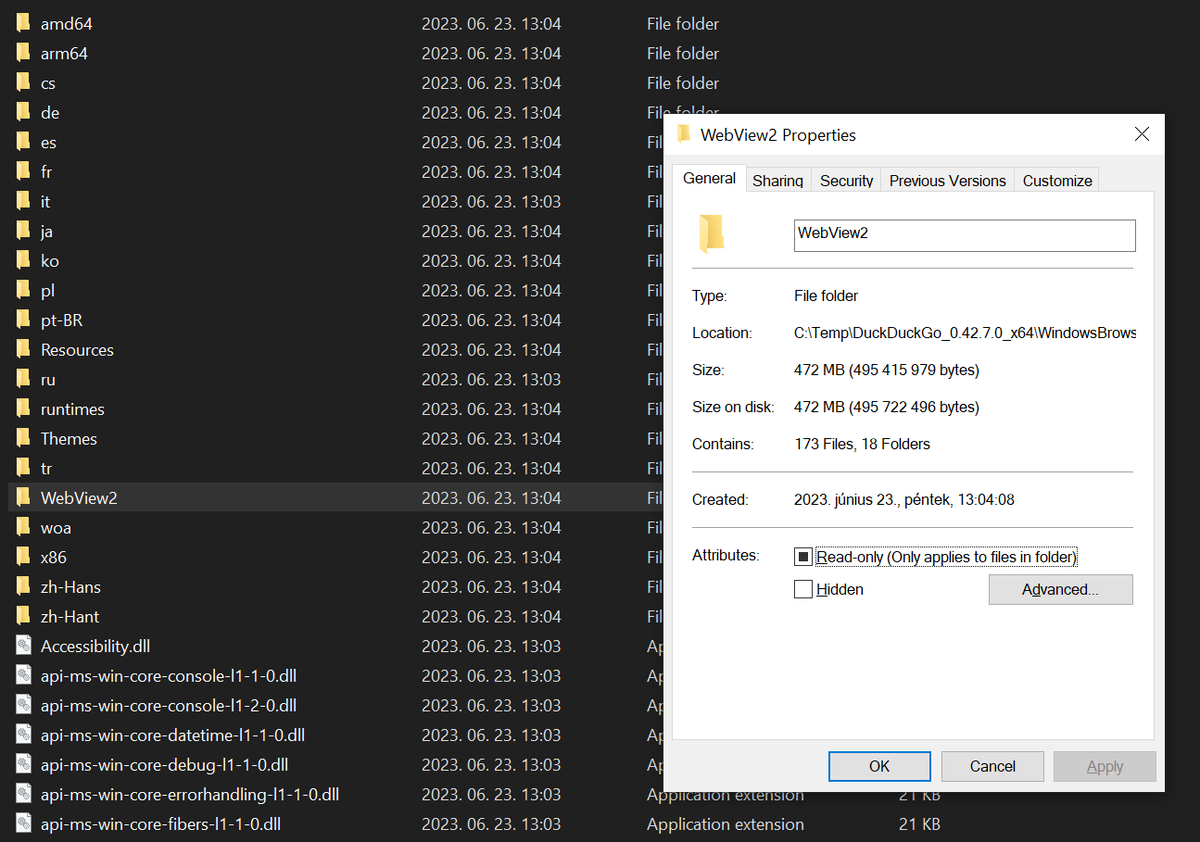The image size is (1200, 842).
Task: Click the File folder type value in the dialog
Action: 826,296
